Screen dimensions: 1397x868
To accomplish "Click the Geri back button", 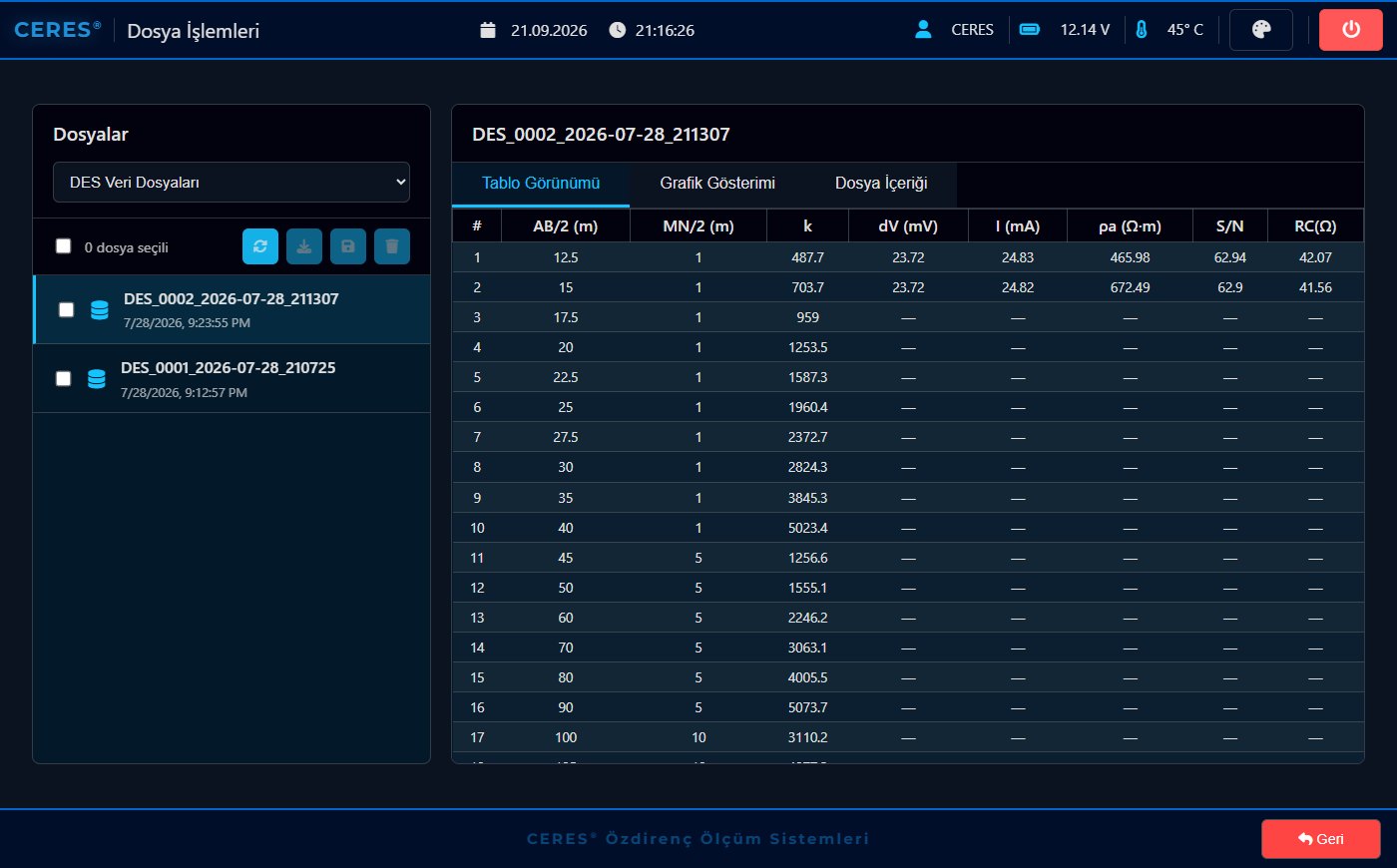I will pos(1321,839).
